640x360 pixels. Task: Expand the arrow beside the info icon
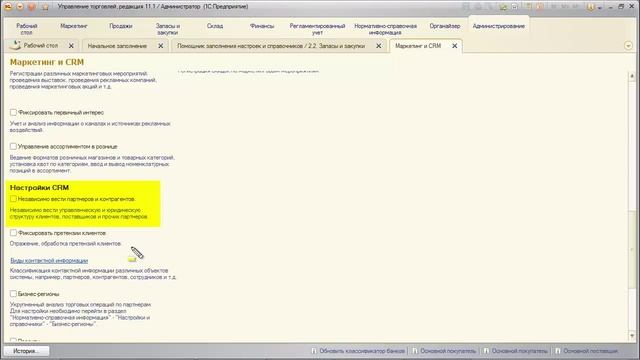(x=600, y=7)
